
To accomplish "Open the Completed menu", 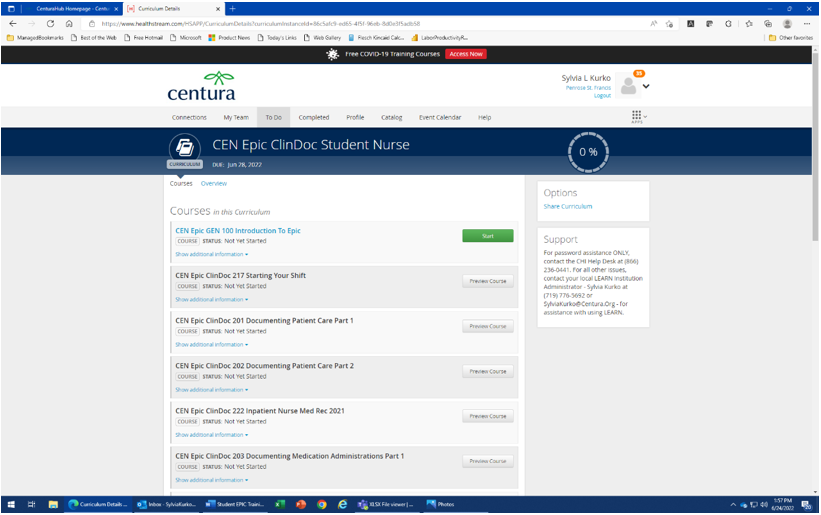I will [314, 117].
